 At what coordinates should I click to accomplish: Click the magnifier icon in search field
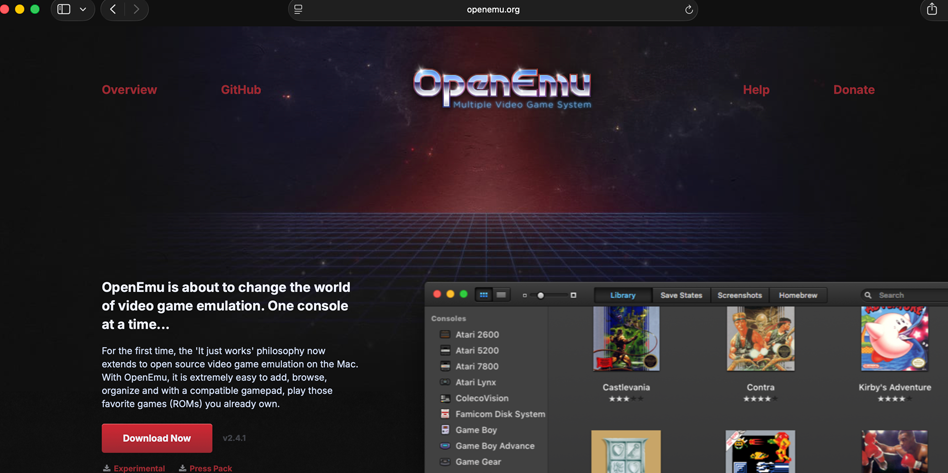coord(868,295)
